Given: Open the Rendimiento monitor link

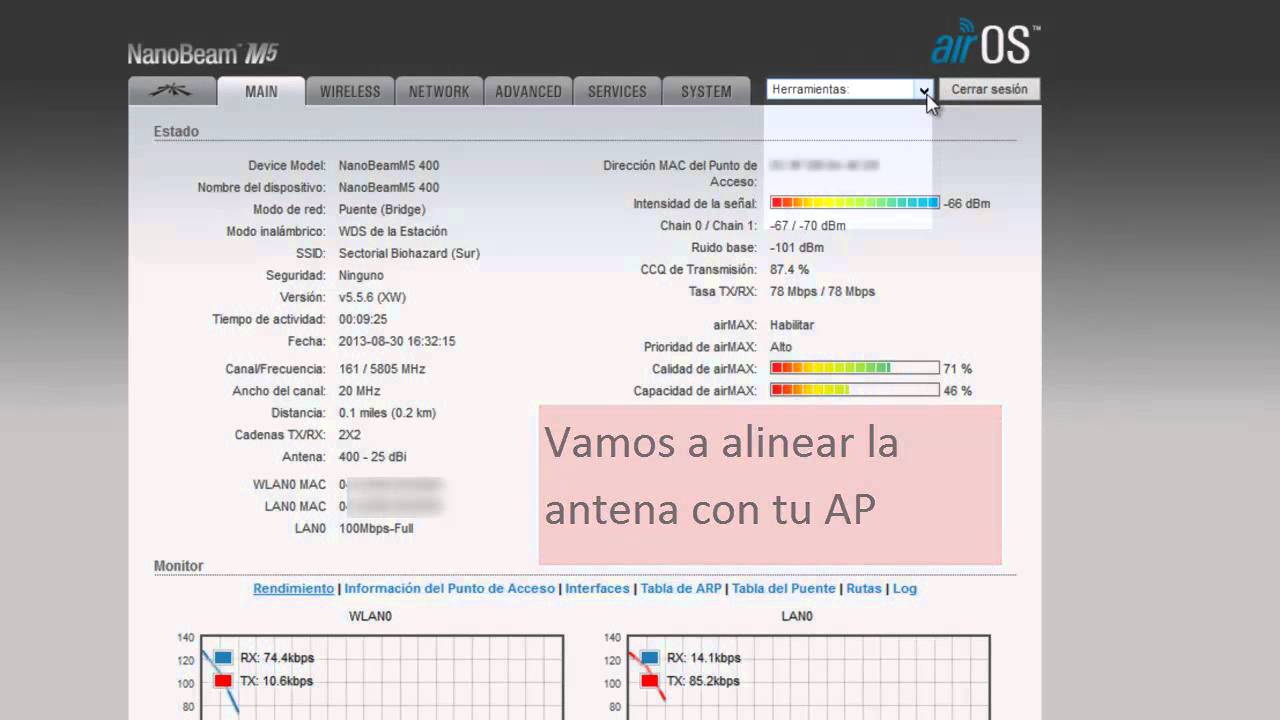Looking at the screenshot, I should (293, 589).
